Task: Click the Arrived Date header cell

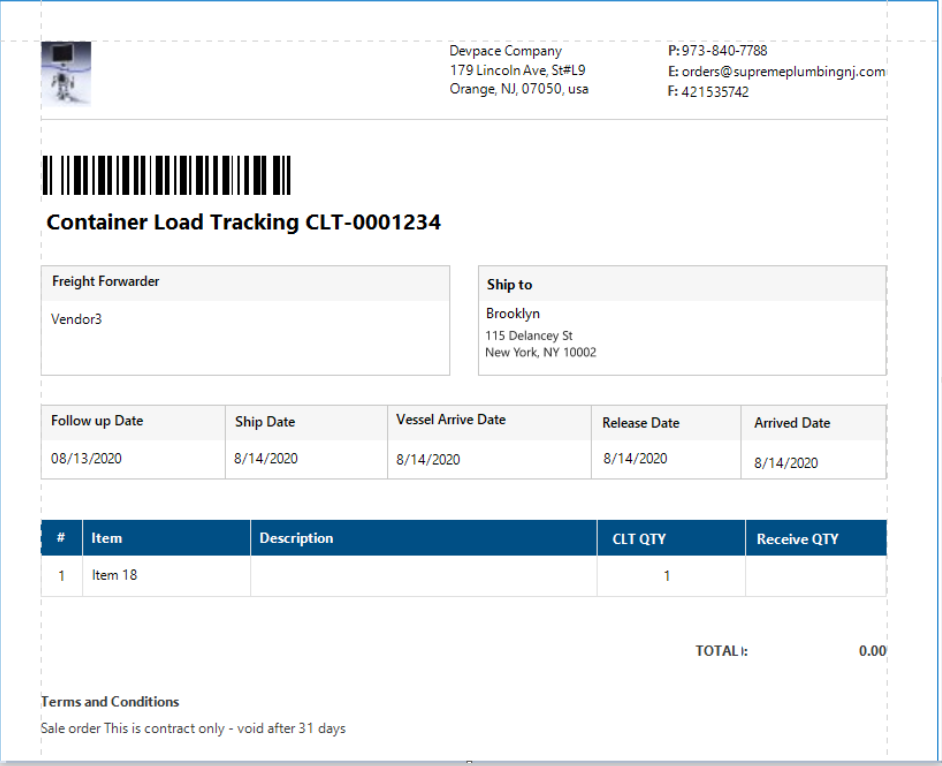Action: pos(792,423)
